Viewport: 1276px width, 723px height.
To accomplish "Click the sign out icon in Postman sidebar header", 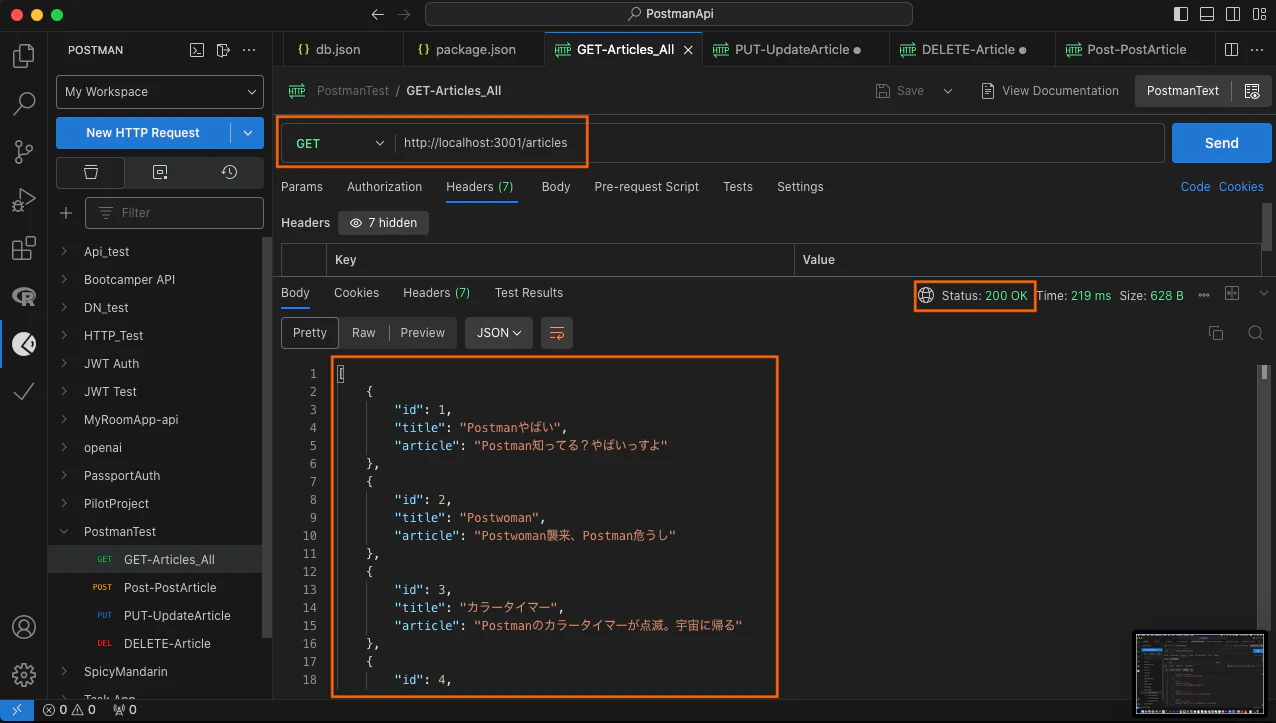I will [223, 50].
